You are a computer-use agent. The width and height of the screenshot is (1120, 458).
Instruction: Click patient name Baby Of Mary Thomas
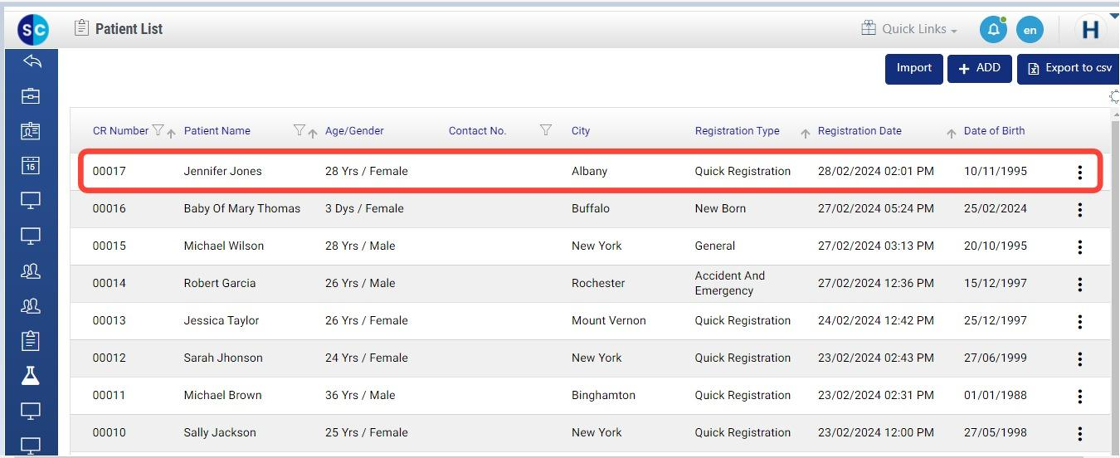tap(242, 209)
